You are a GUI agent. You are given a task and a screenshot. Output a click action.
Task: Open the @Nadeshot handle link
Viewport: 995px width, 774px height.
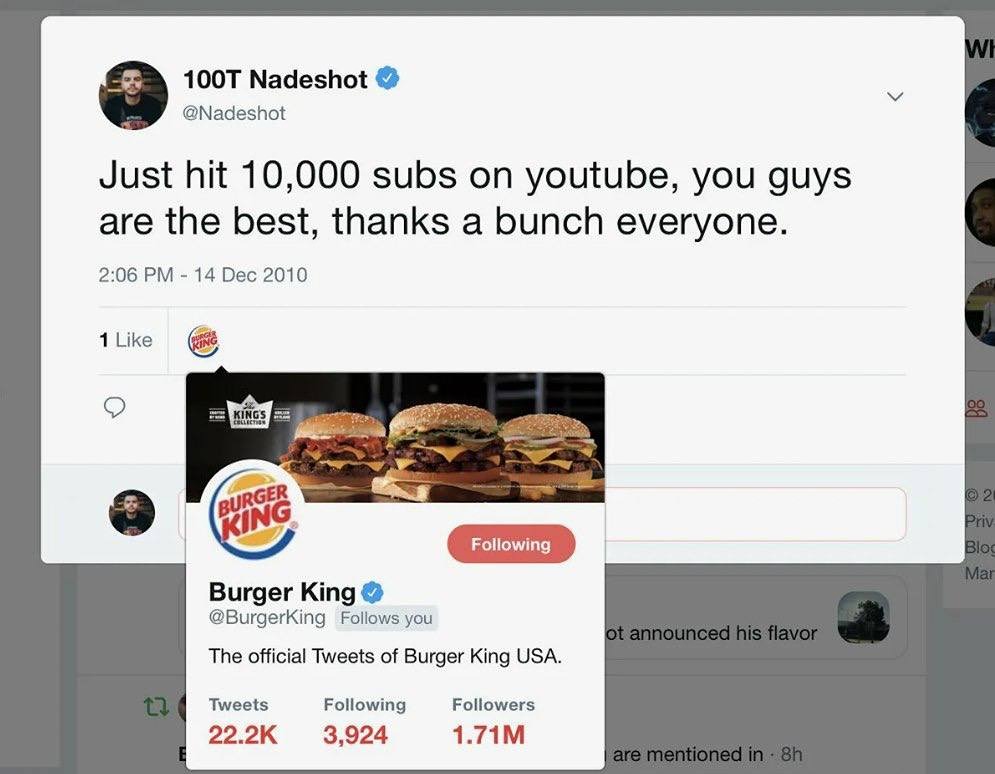tap(234, 113)
